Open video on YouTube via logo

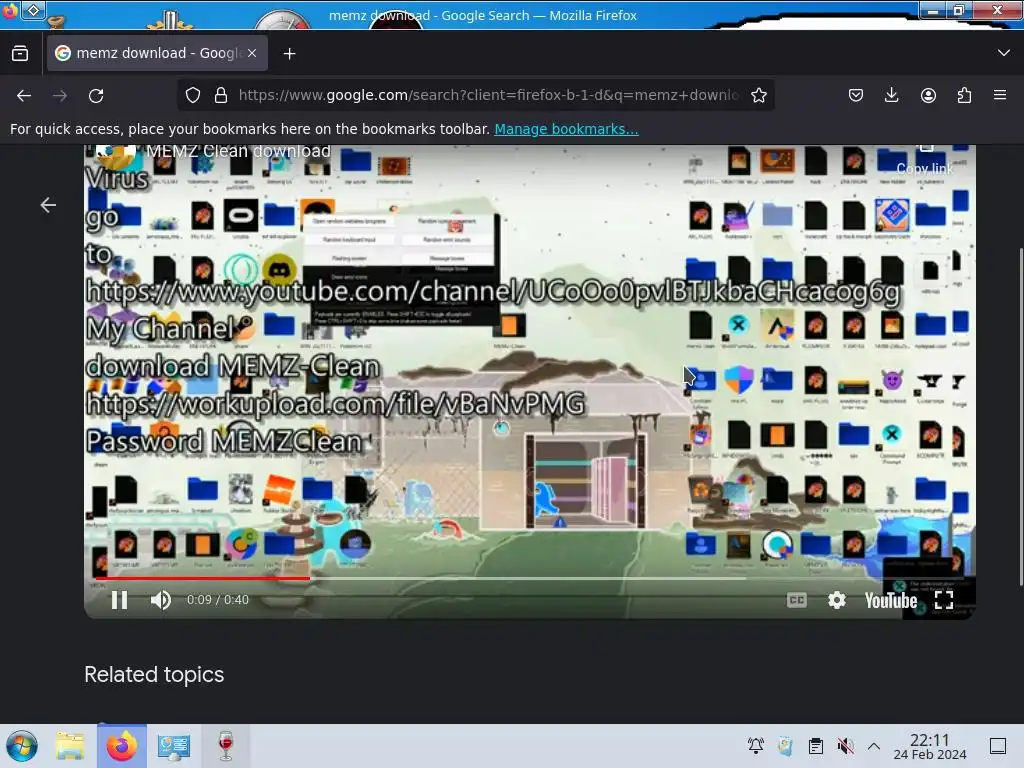coord(891,600)
